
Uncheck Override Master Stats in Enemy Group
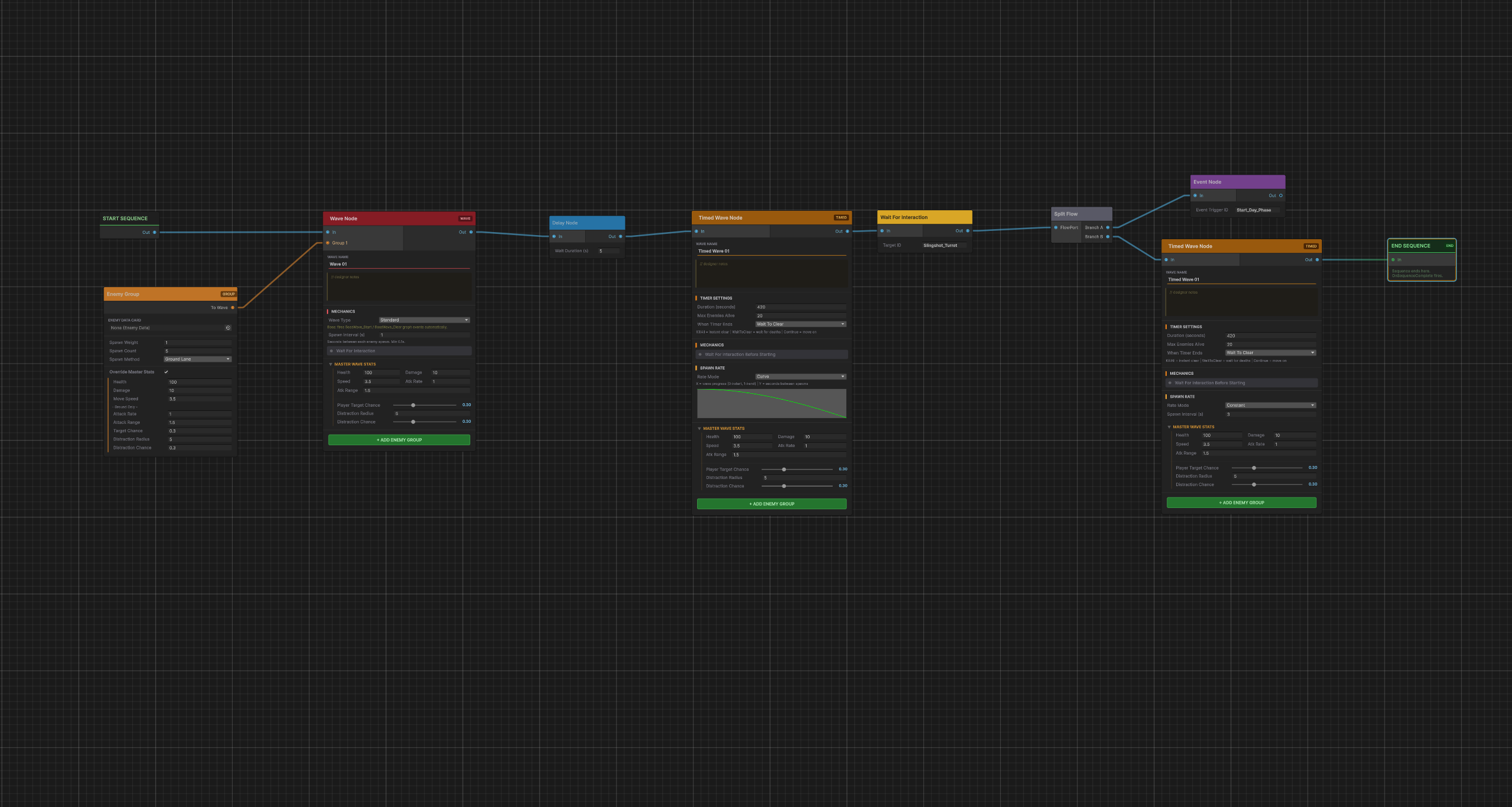(x=166, y=372)
